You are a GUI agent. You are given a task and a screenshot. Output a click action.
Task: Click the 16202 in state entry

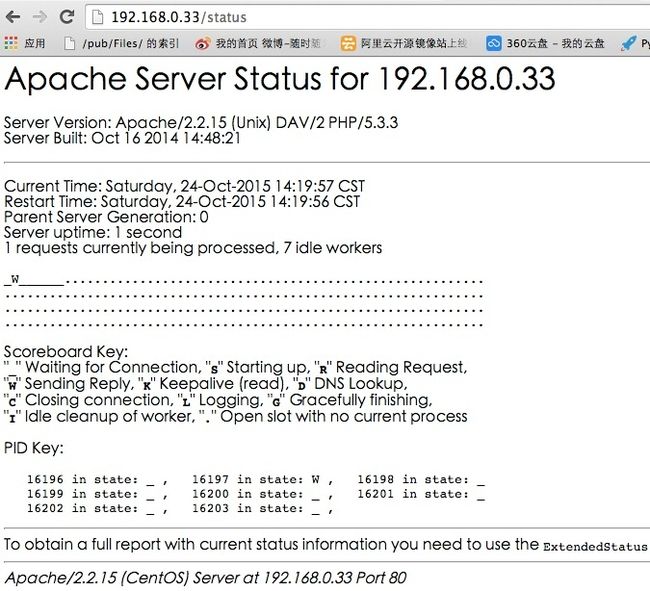pyautogui.click(x=91, y=509)
